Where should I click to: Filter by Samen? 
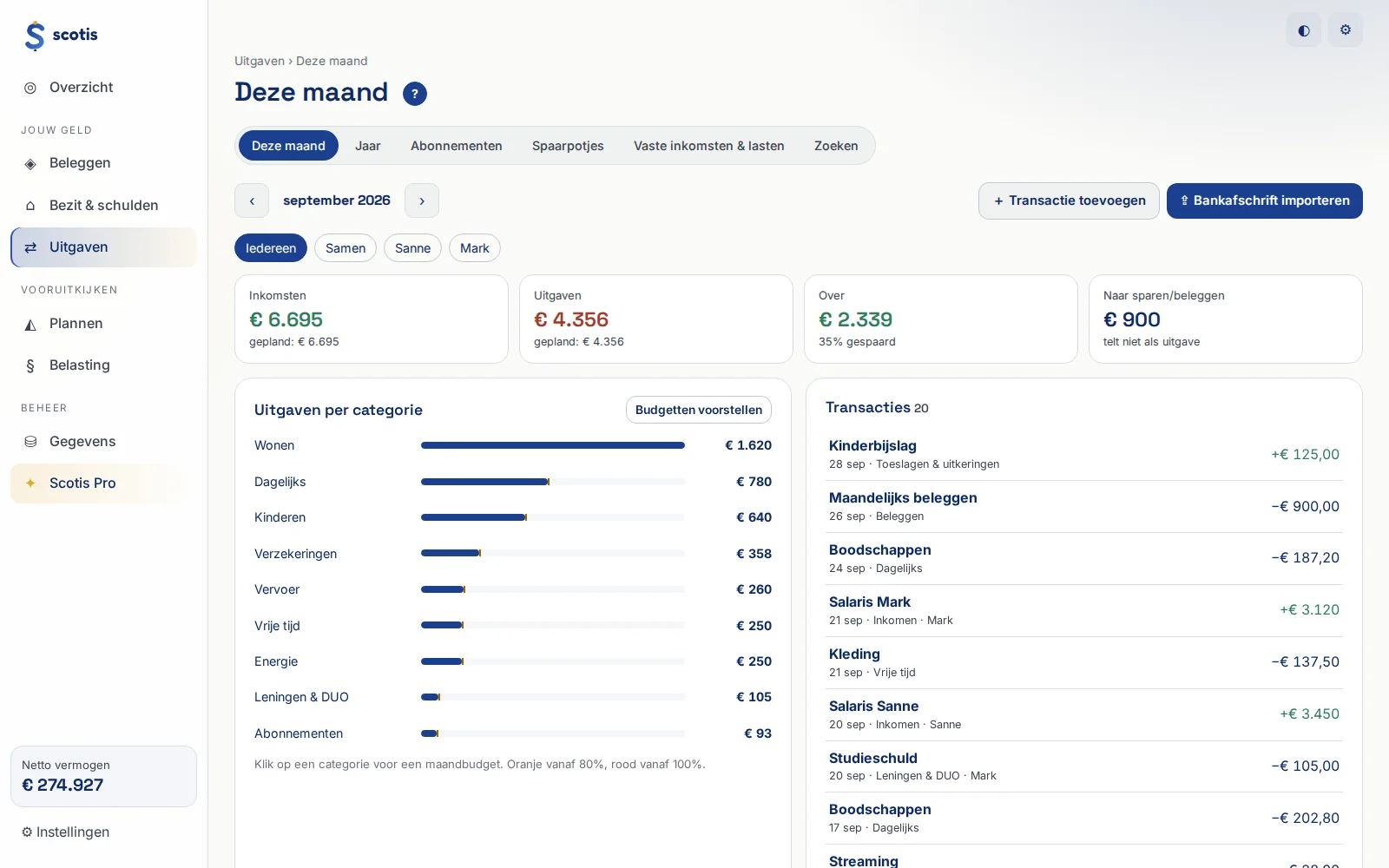coord(346,248)
